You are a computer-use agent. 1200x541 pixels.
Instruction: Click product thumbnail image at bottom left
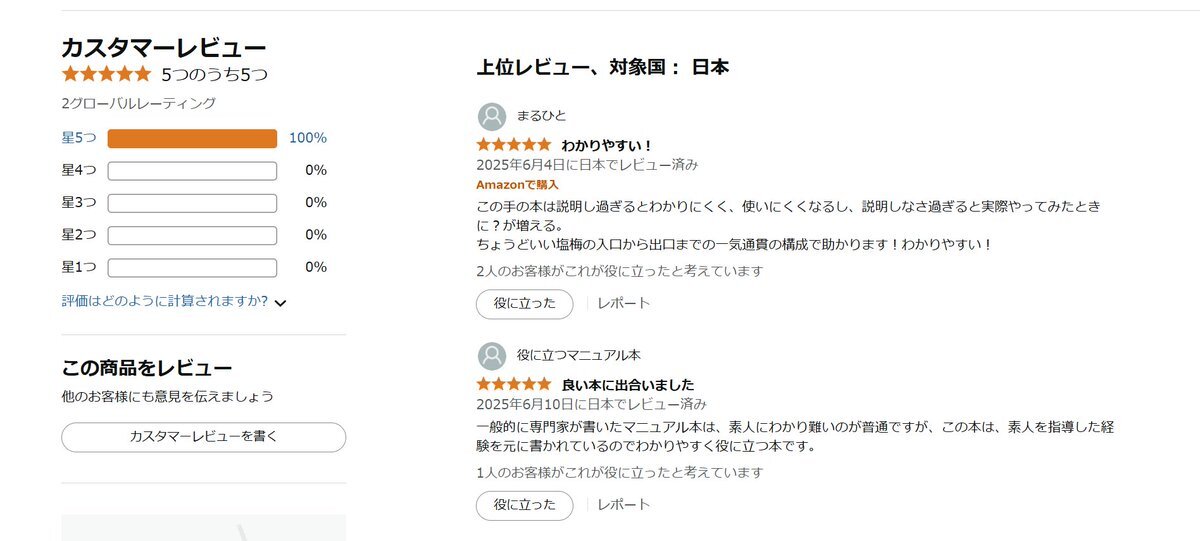point(204,527)
